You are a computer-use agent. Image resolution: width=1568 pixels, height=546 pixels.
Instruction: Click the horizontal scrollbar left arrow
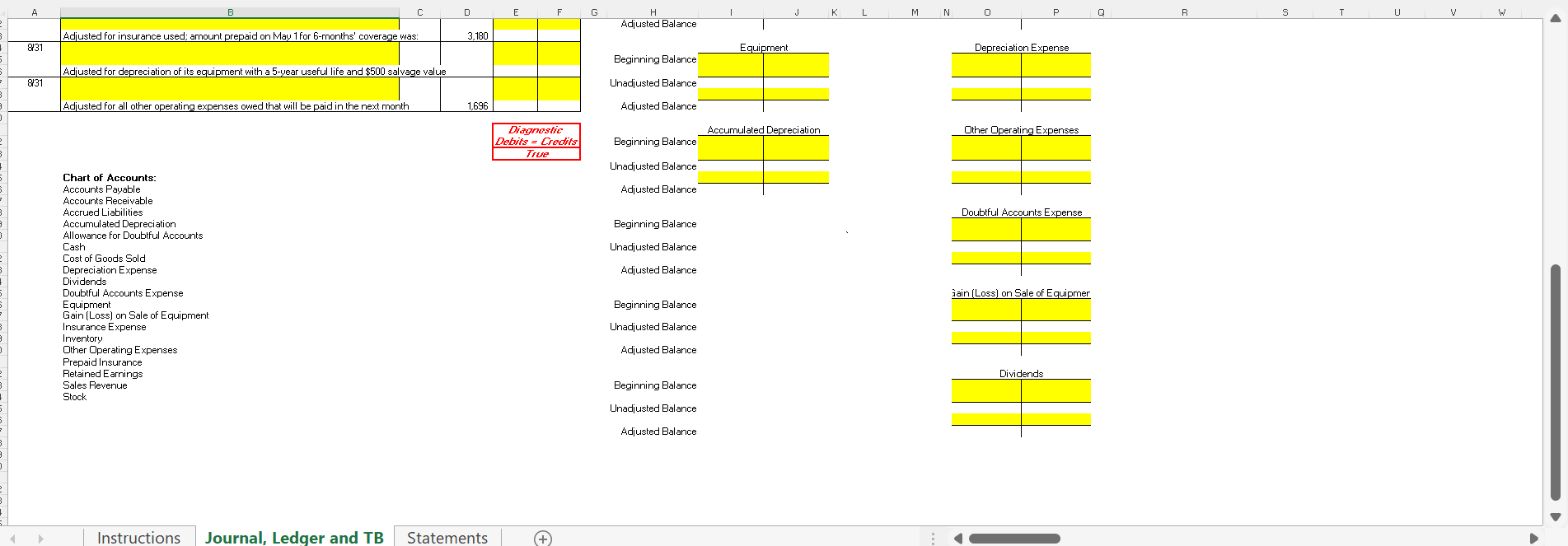coord(958,539)
